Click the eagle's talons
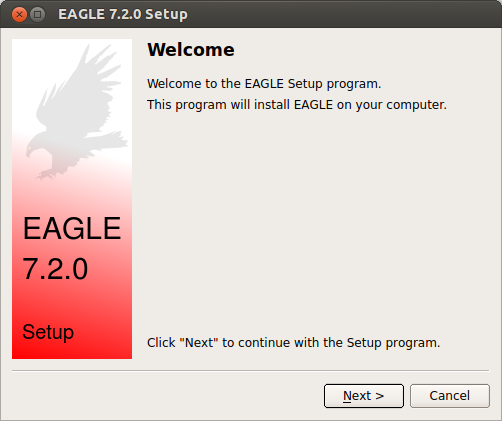502x421 pixels. 47,174
